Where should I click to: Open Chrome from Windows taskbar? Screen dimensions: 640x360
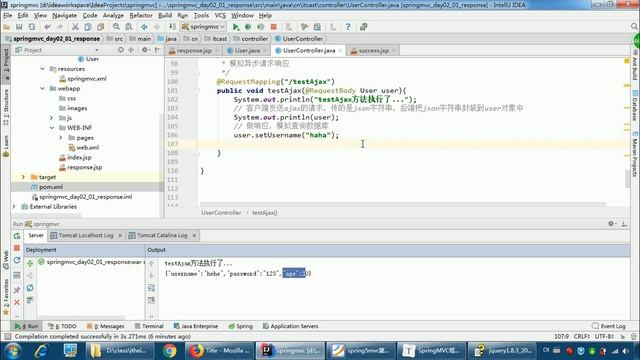(169, 351)
